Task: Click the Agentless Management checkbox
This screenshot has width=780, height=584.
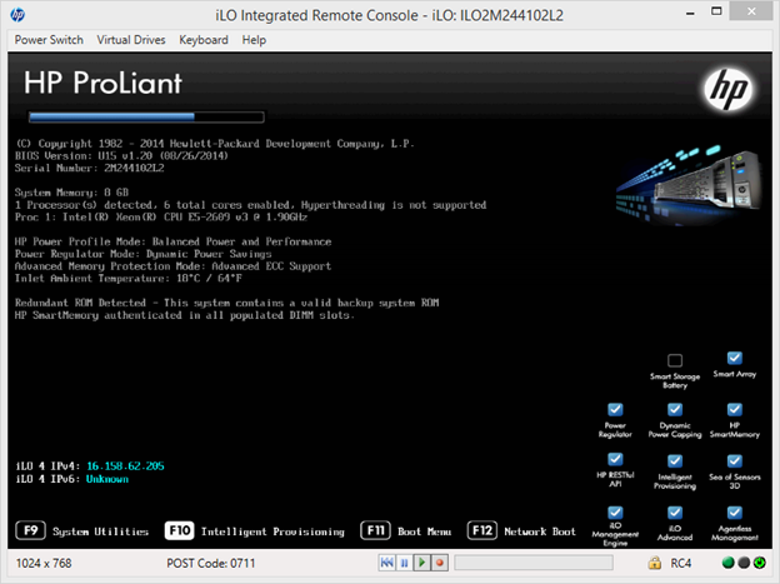Action: [x=734, y=512]
